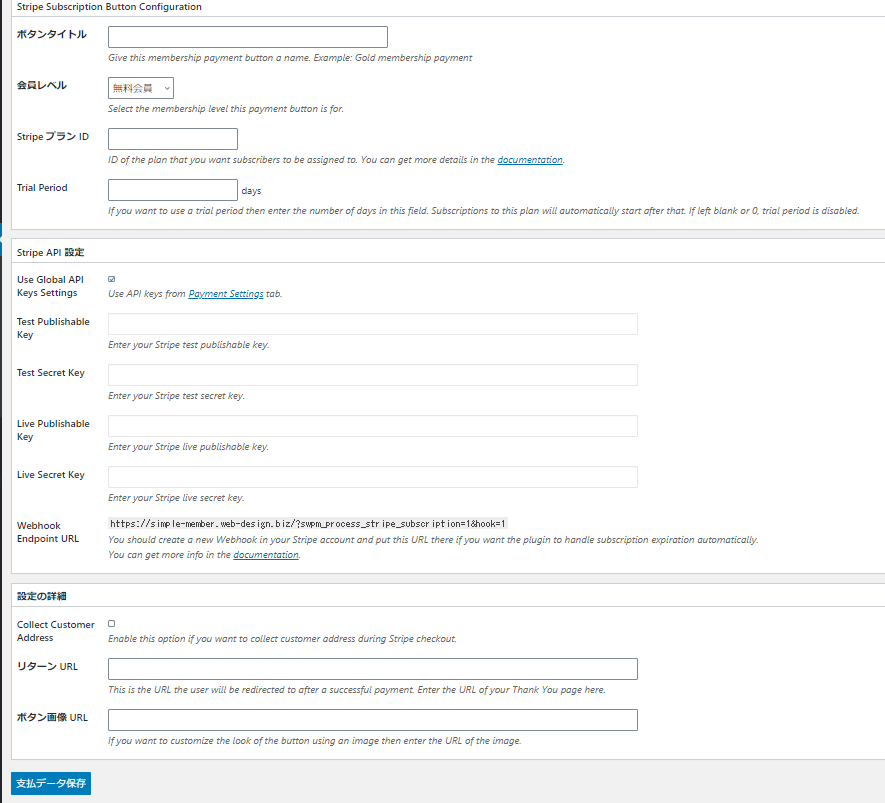Viewport: 885px width, 803px height.
Task: Focus the Stripe プラン ID field
Action: (173, 139)
